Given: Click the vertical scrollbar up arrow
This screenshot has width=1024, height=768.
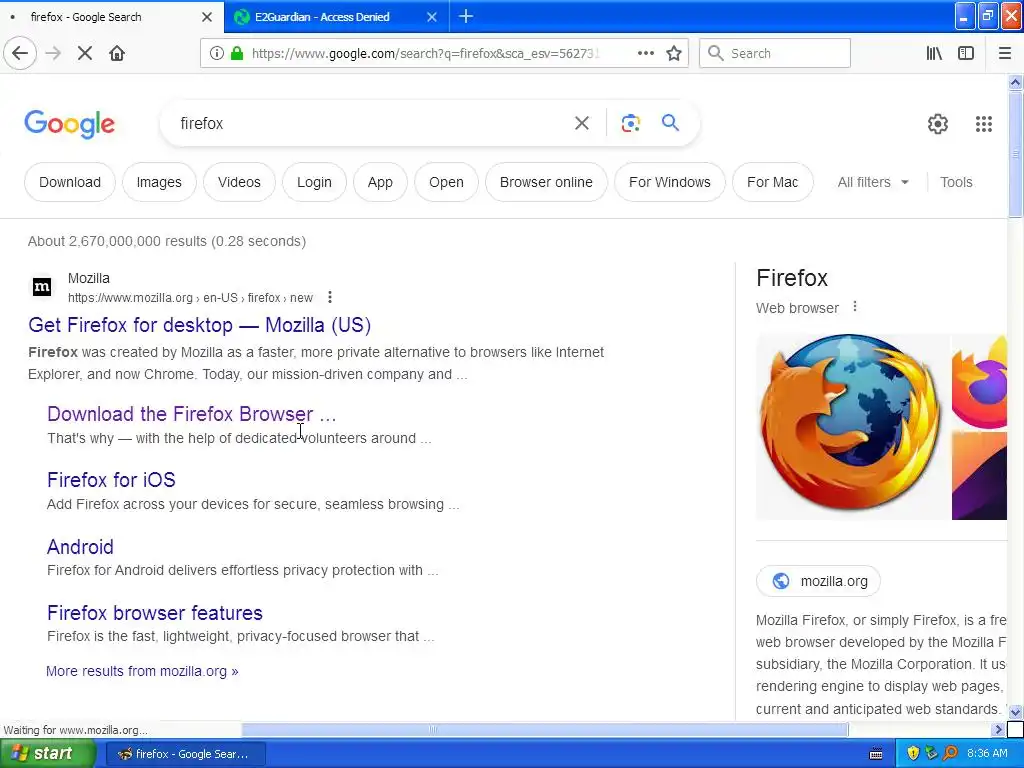Looking at the screenshot, I should point(1015,82).
